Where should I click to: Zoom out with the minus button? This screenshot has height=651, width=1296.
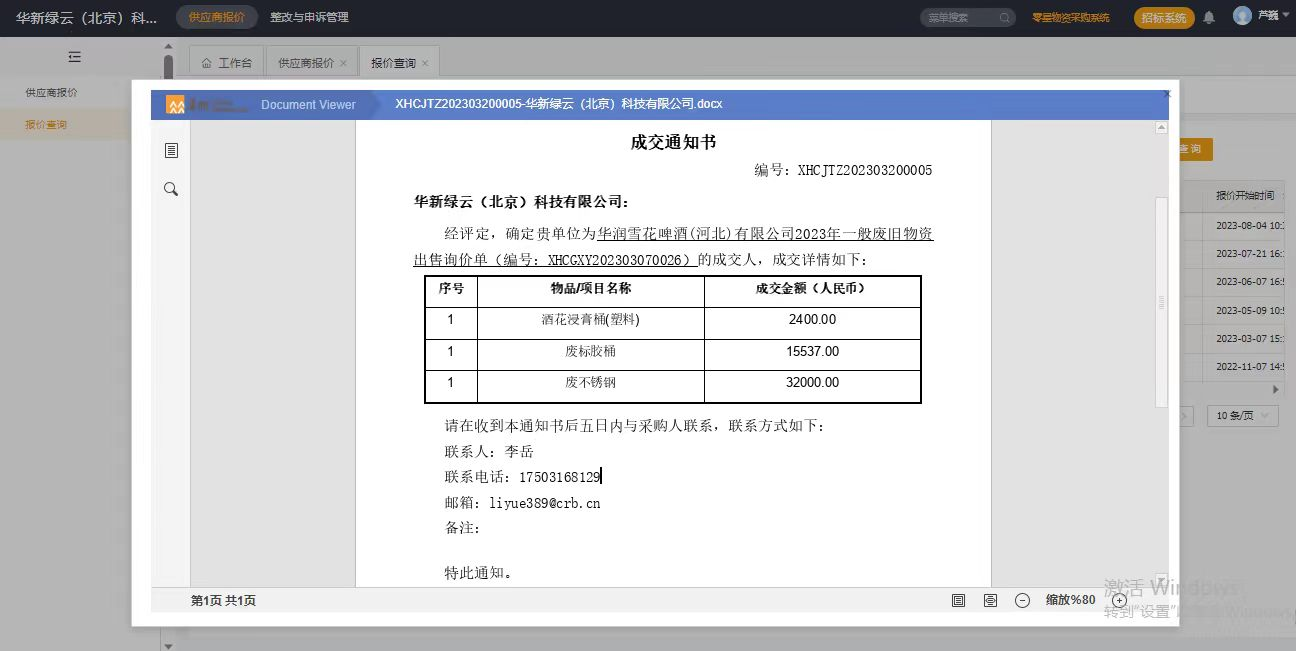pos(1022,600)
